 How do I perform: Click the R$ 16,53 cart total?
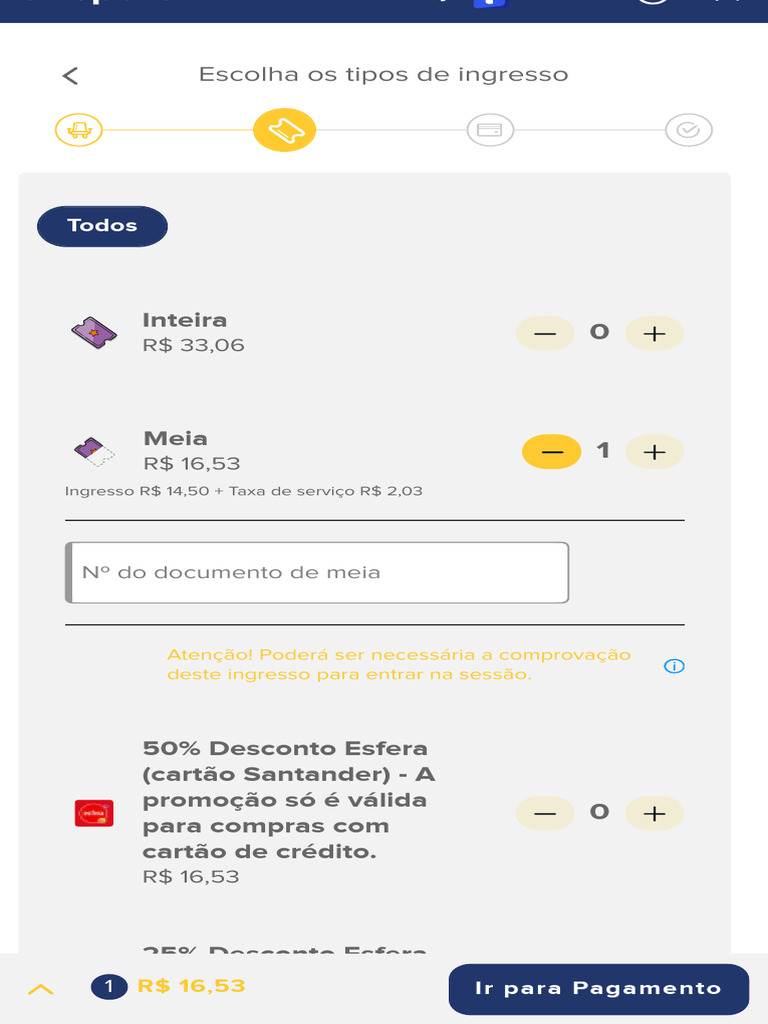[191, 986]
